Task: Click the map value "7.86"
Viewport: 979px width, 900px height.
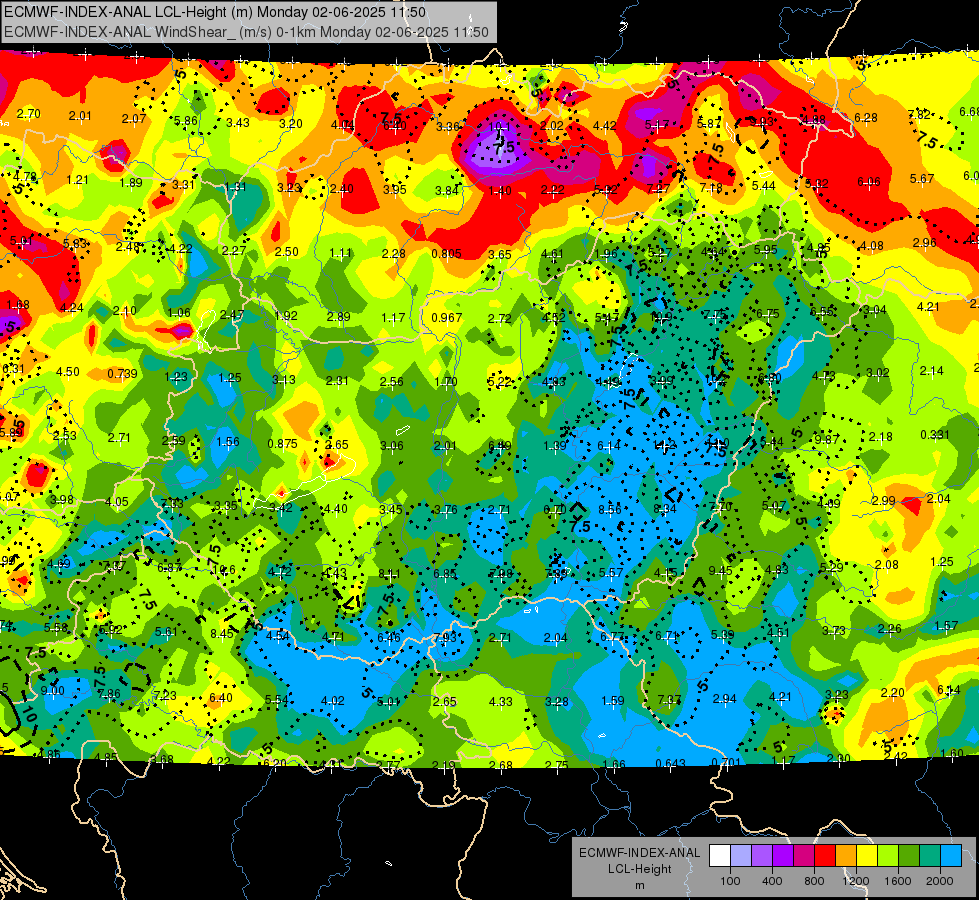Action: pyautogui.click(x=109, y=693)
